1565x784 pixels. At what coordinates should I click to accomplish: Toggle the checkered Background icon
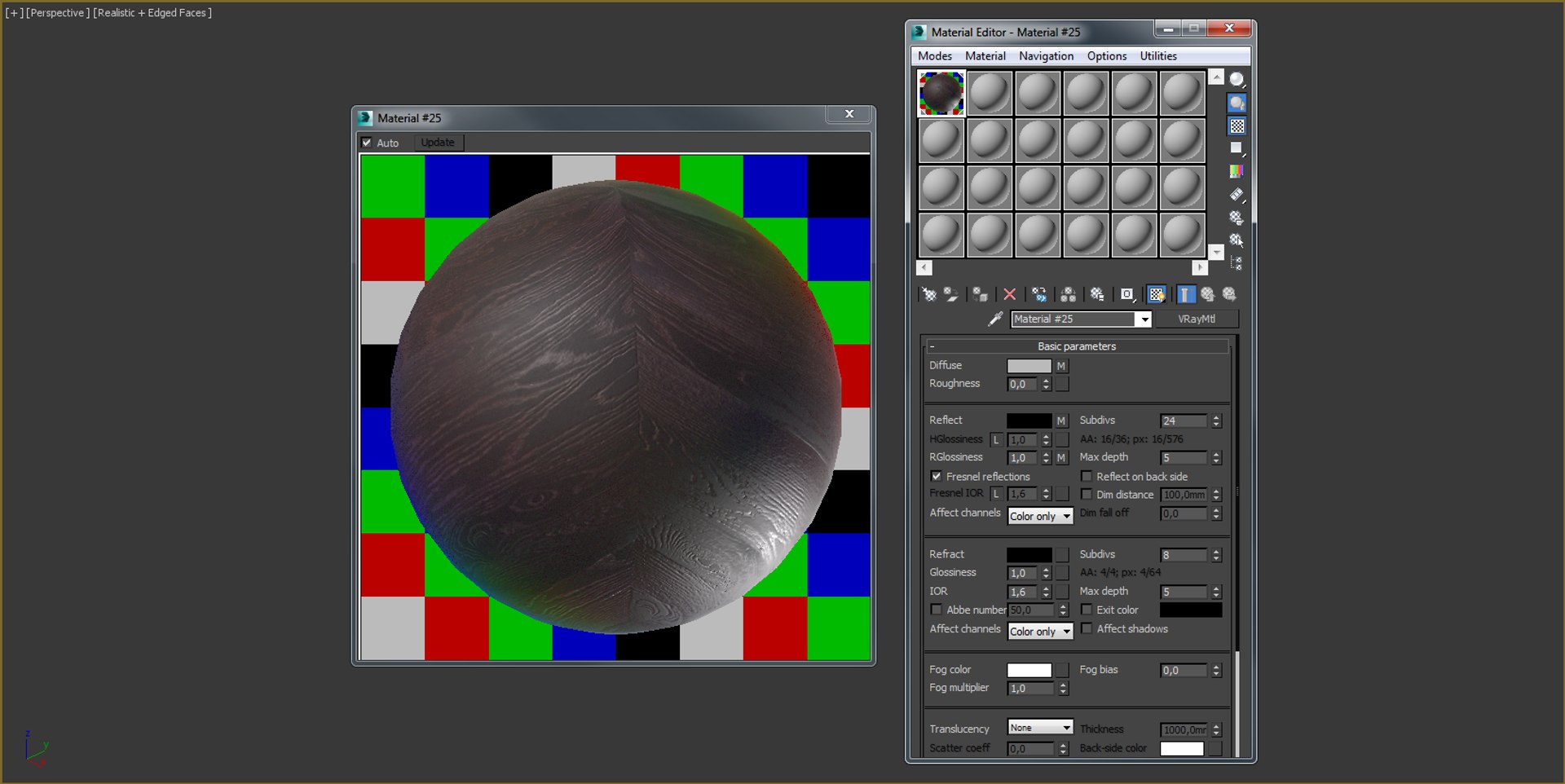pyautogui.click(x=1237, y=126)
